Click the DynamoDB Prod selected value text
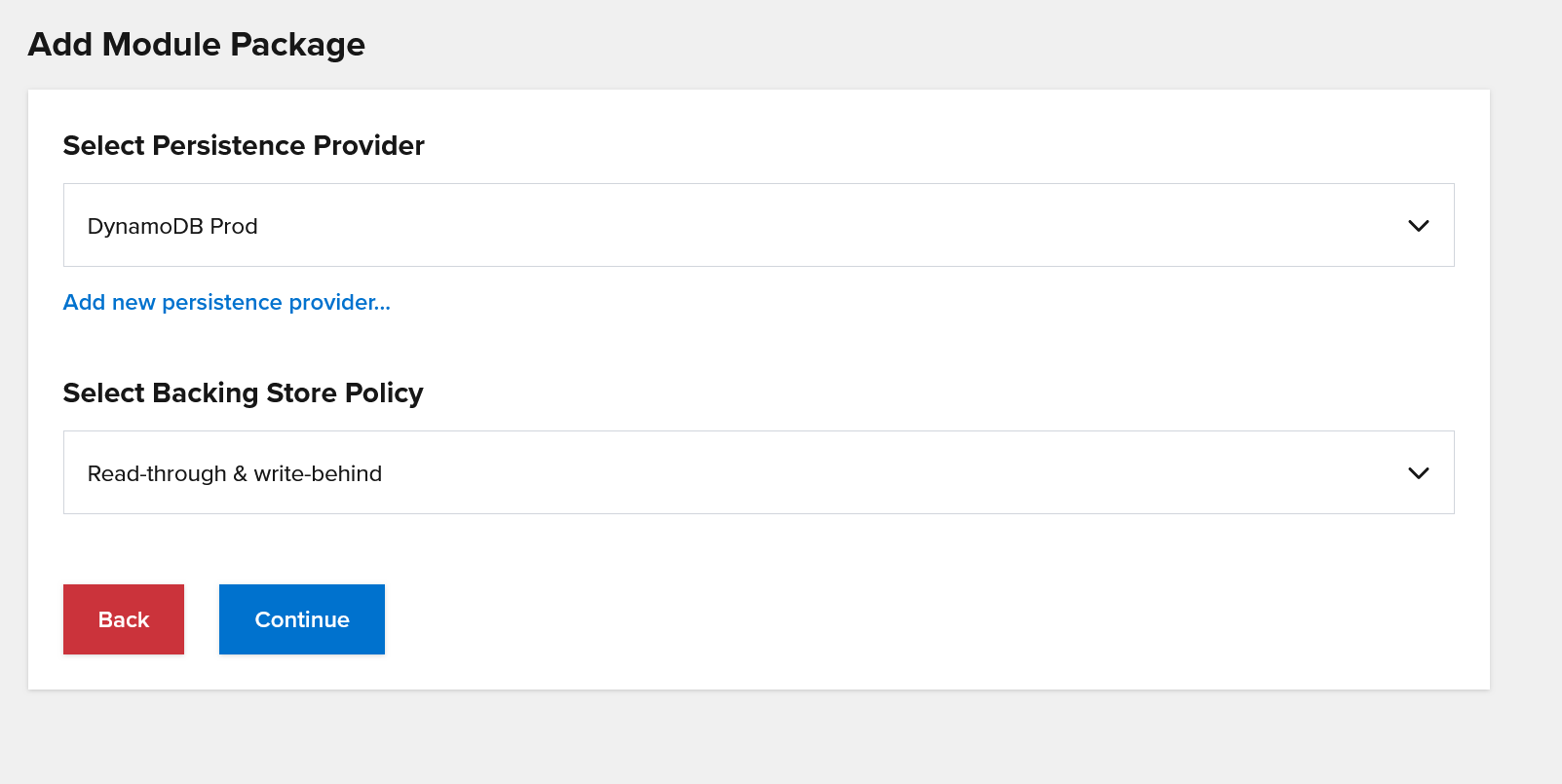The image size is (1562, 784). click(172, 226)
